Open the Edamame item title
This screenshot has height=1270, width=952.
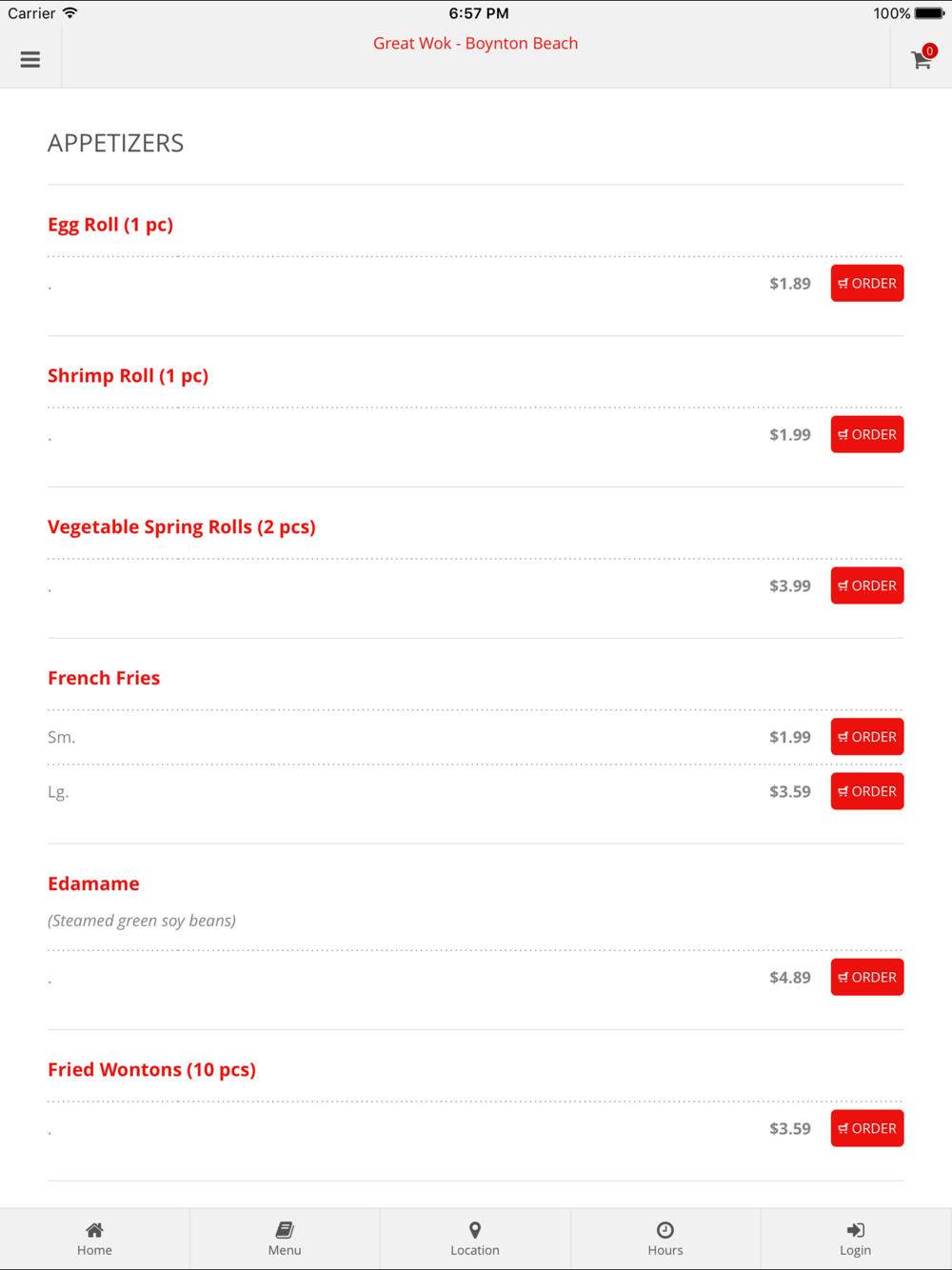pyautogui.click(x=93, y=883)
